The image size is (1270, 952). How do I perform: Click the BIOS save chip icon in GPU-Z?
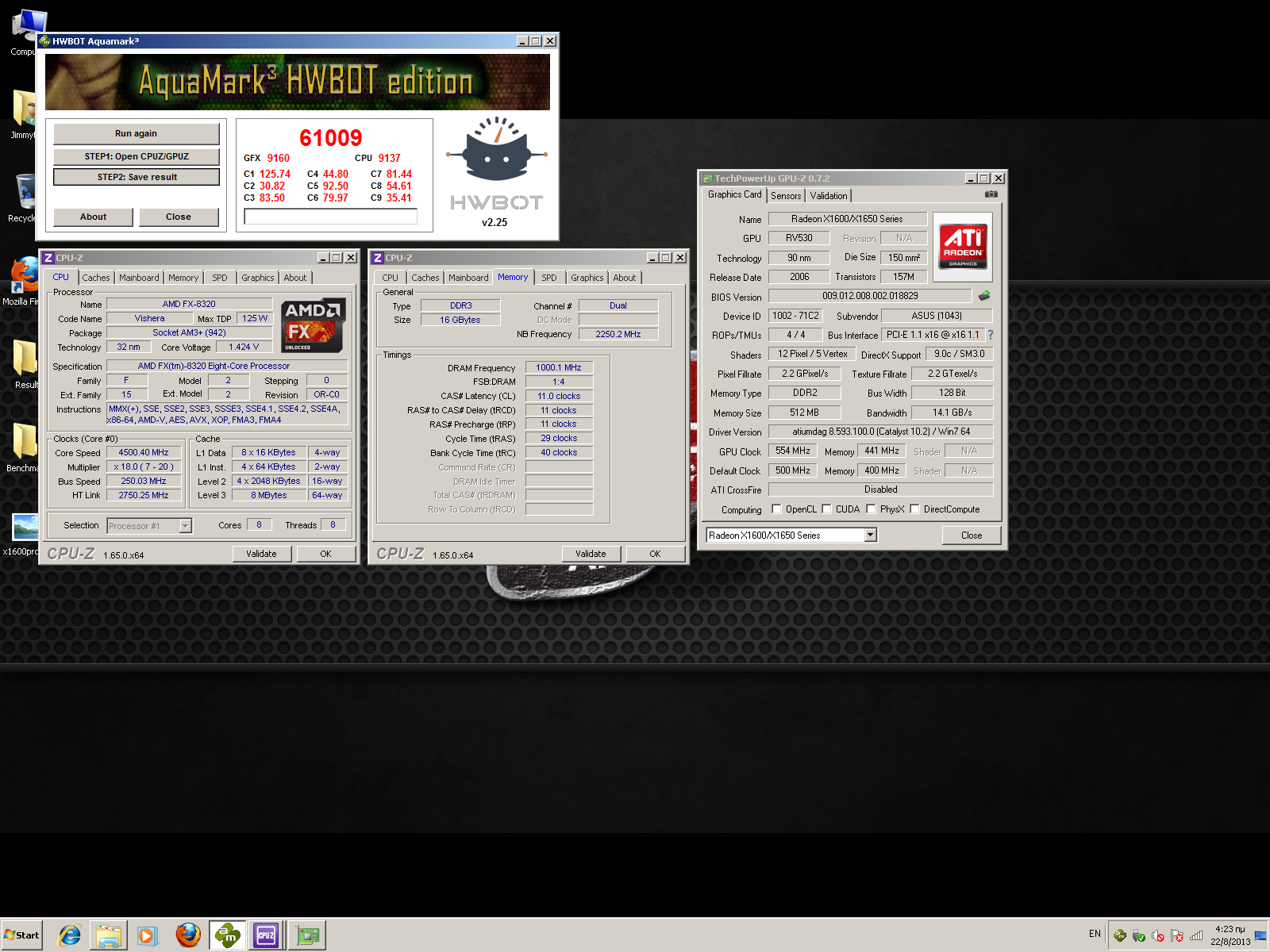[984, 296]
